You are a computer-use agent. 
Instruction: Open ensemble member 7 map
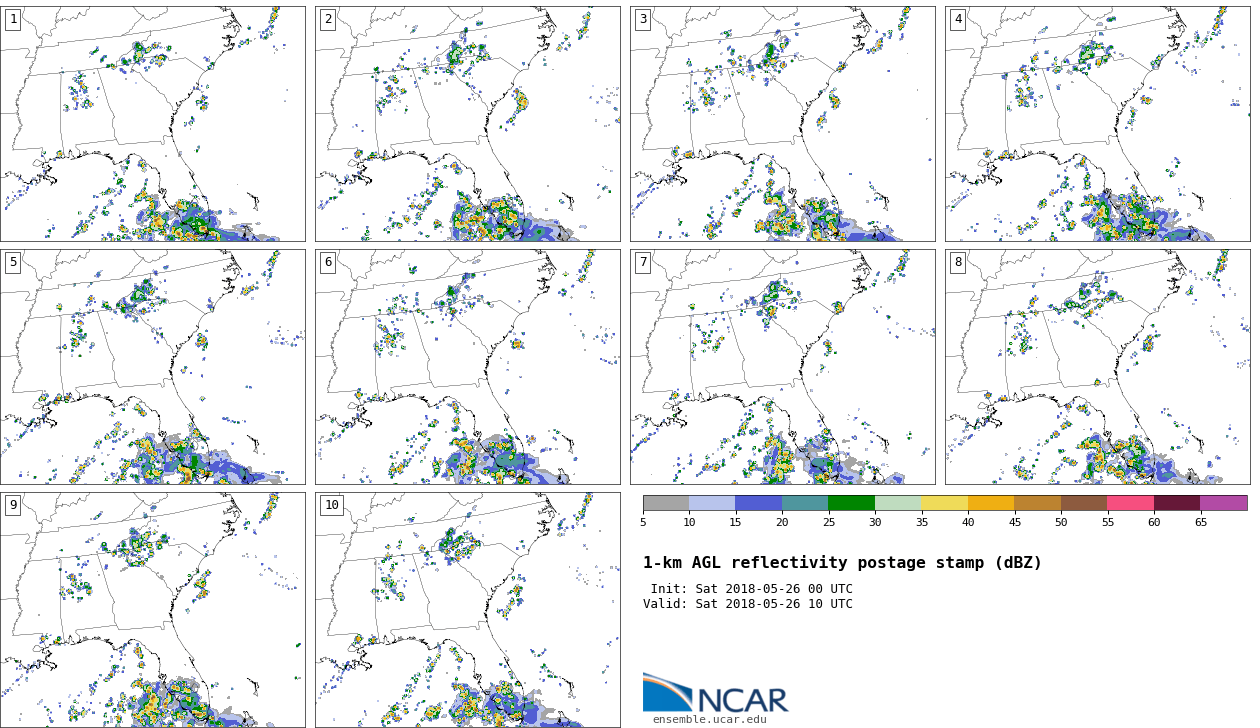(x=782, y=367)
